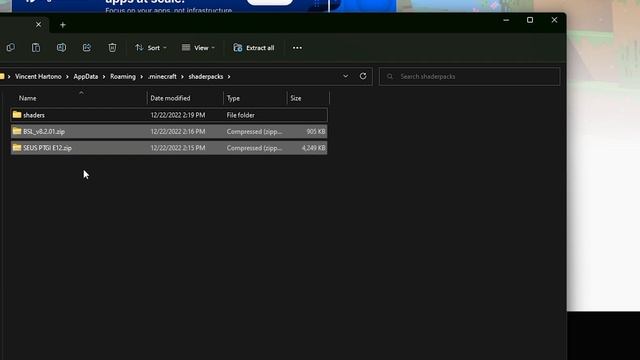Expand the address bar history dropdown
This screenshot has height=360, width=640.
click(x=346, y=76)
